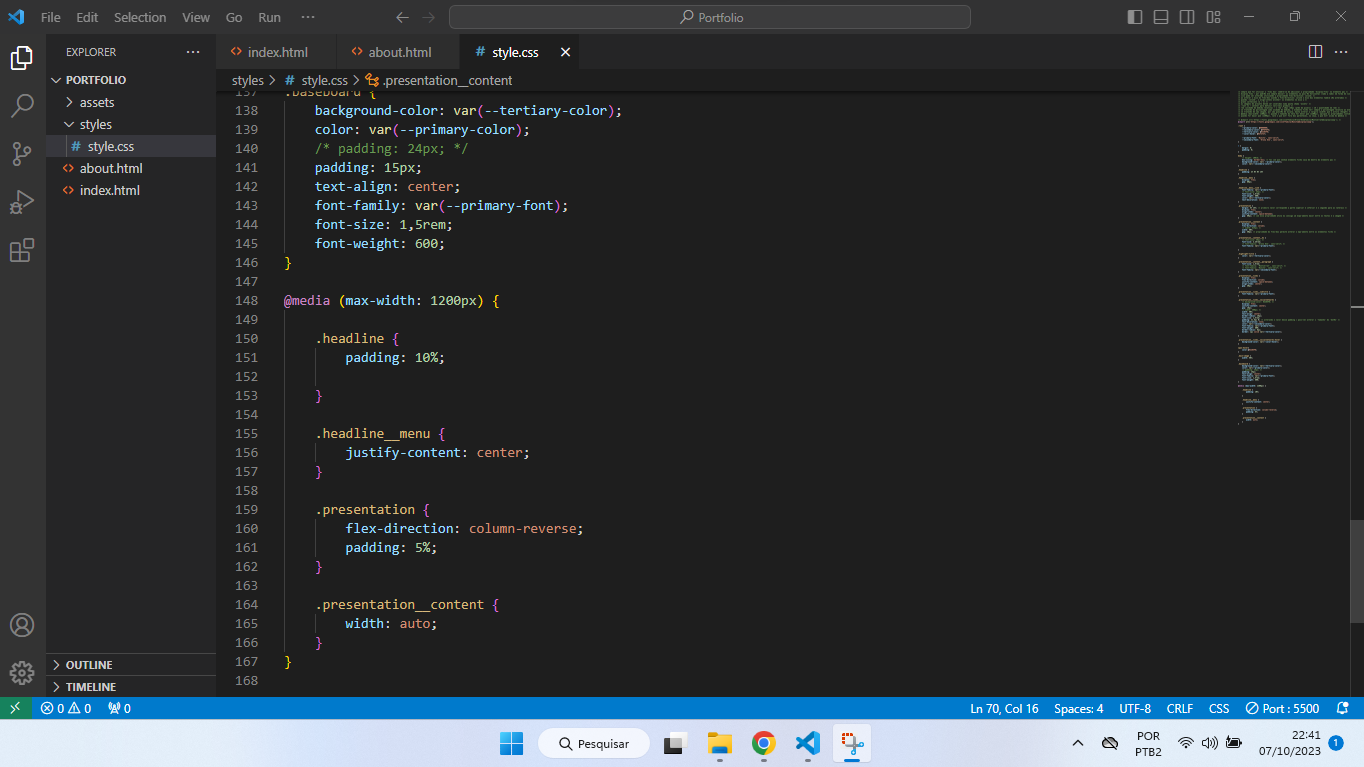The width and height of the screenshot is (1364, 767).
Task: Open Customize Layout icon
Action: pyautogui.click(x=1213, y=17)
